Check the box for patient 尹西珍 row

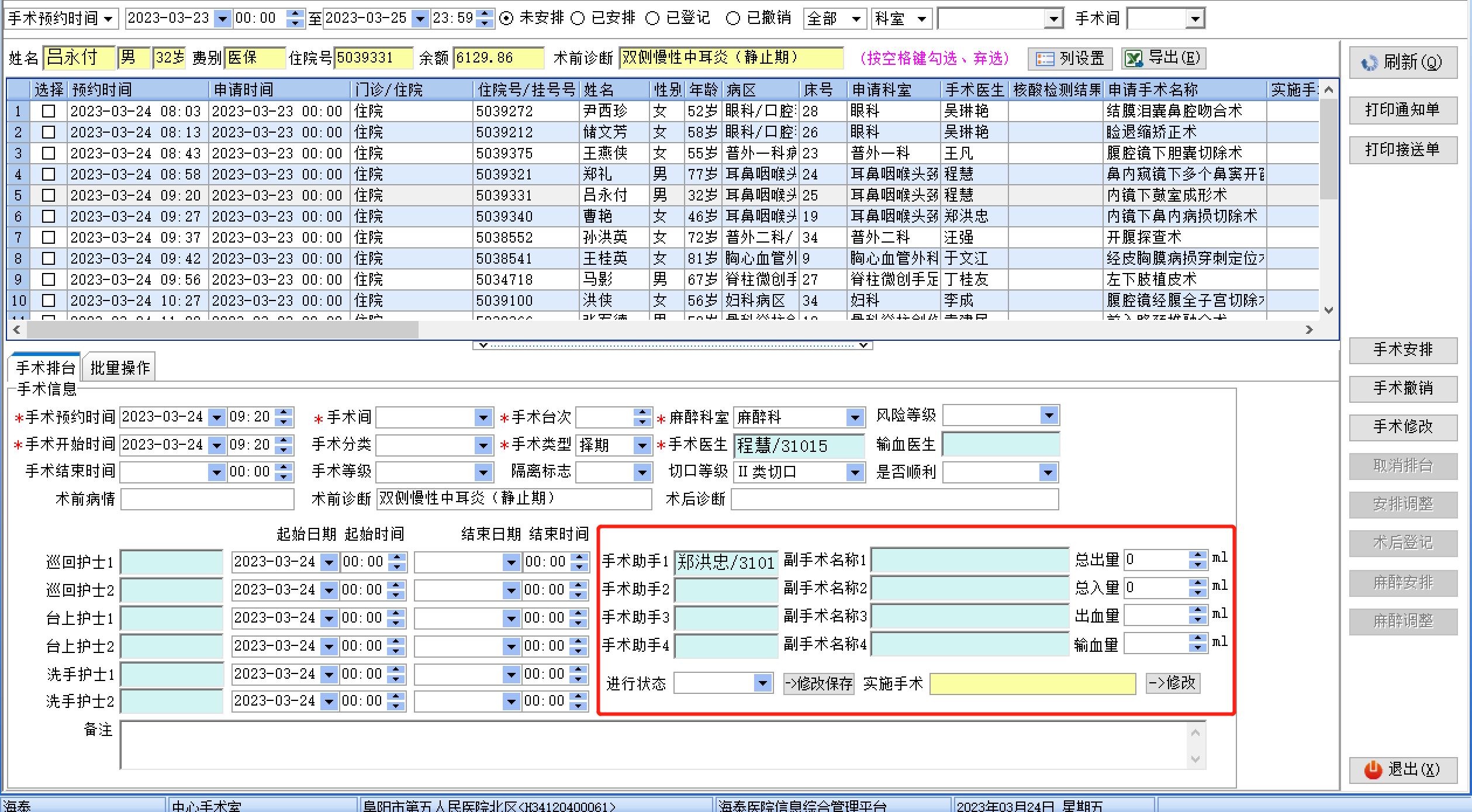[x=49, y=111]
